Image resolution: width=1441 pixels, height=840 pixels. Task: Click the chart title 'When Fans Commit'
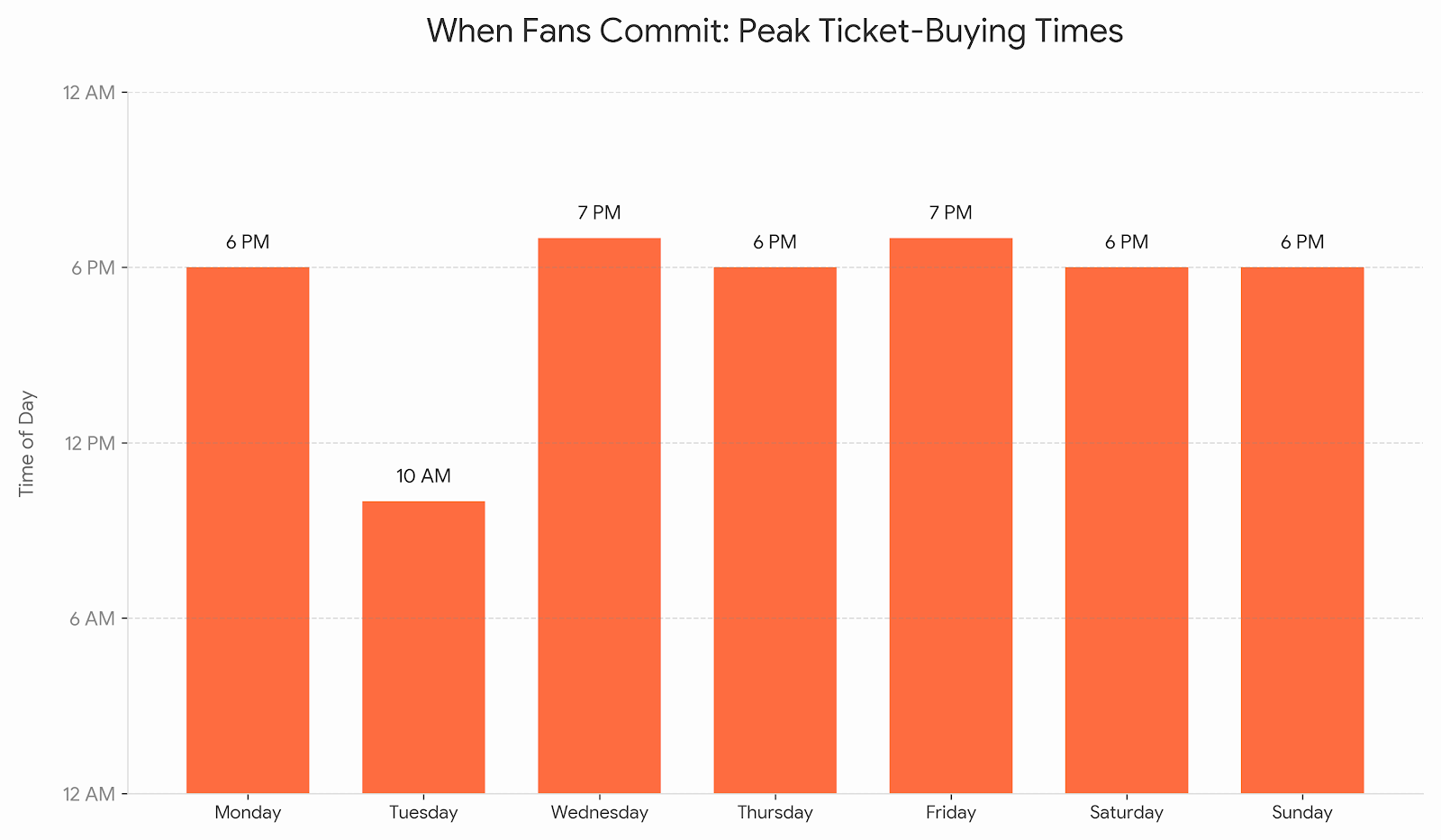[775, 32]
